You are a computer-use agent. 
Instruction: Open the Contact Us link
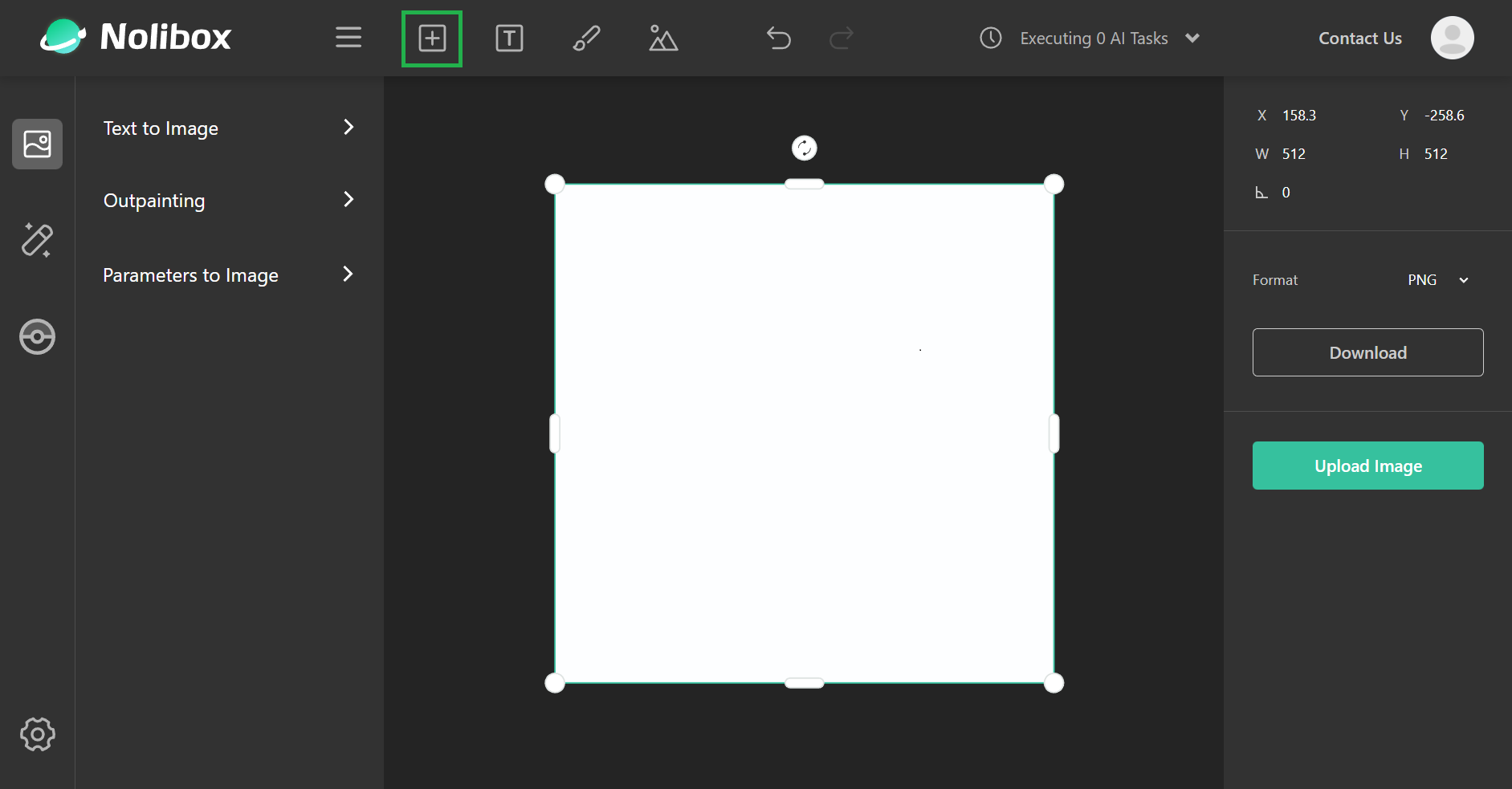pos(1359,39)
